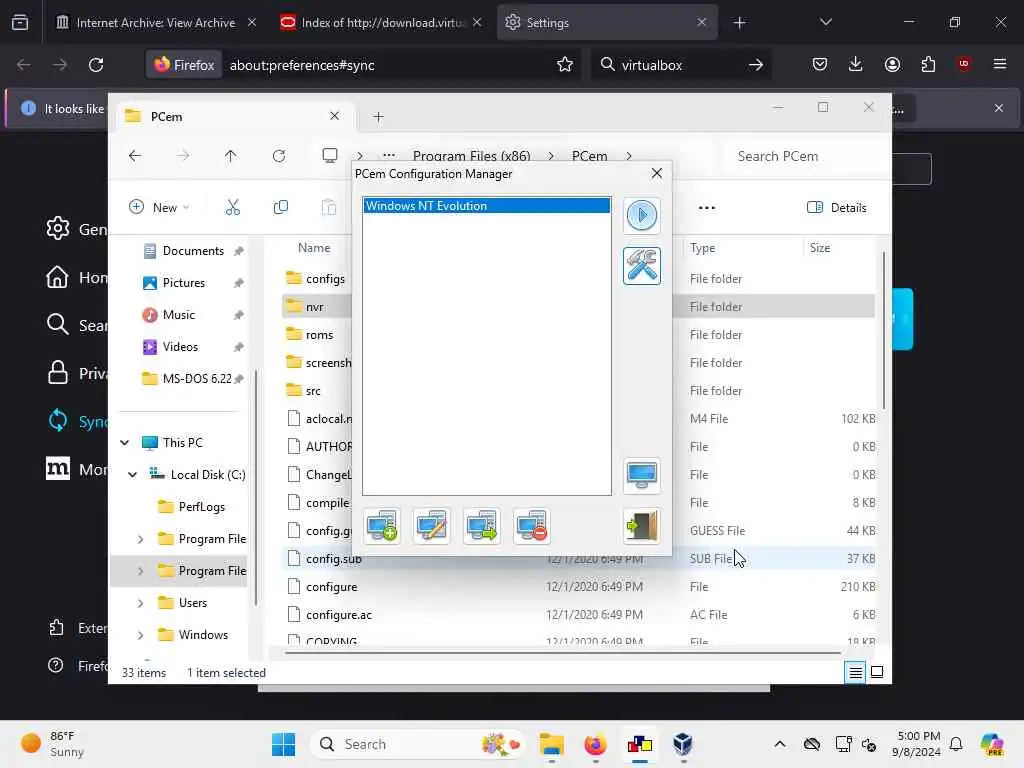The width and height of the screenshot is (1024, 768).
Task: Go up one folder in File Explorer
Action: click(231, 156)
